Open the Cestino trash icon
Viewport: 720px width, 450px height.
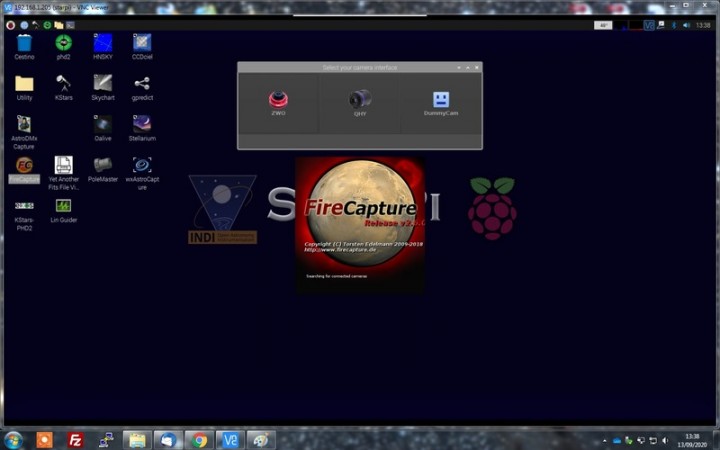pyautogui.click(x=24, y=43)
